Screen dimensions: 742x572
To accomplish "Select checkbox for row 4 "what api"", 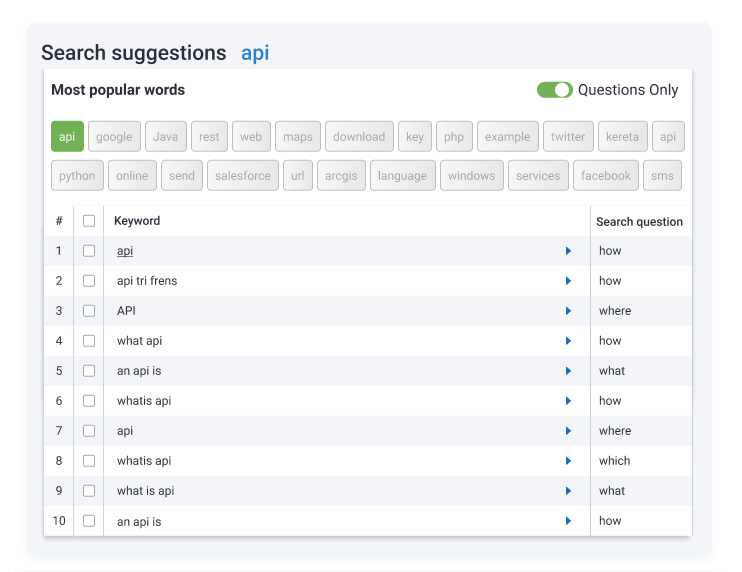I will [x=89, y=341].
